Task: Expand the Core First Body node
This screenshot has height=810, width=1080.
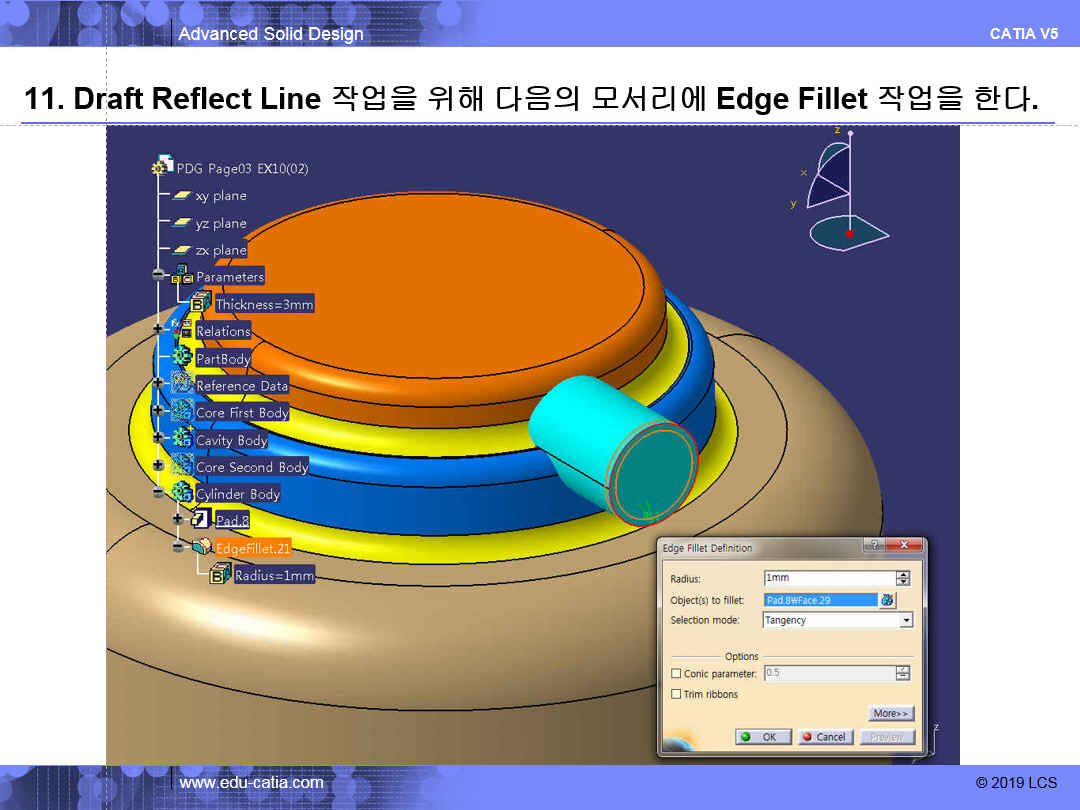Action: tap(158, 411)
